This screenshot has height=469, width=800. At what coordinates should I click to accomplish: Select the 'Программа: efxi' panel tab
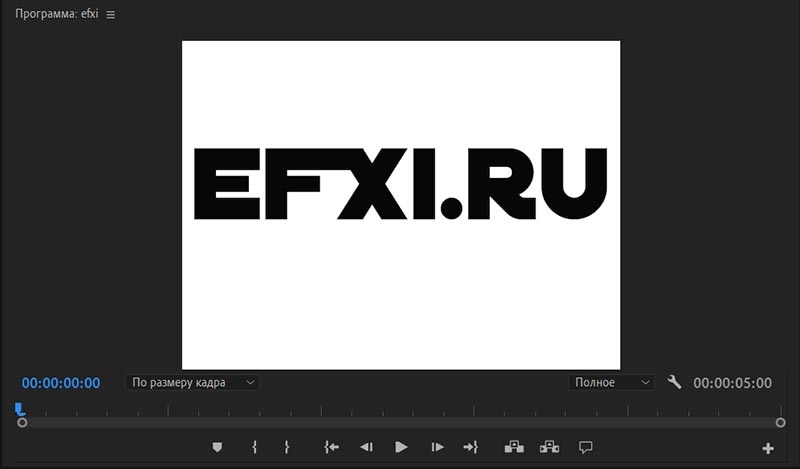(x=57, y=14)
